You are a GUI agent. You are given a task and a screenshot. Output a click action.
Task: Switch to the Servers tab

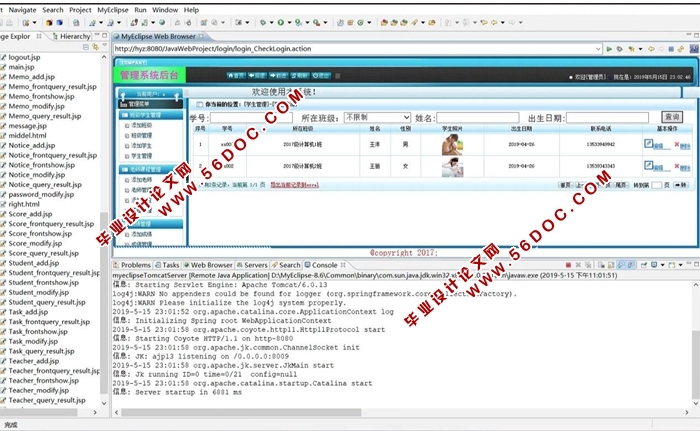(252, 265)
